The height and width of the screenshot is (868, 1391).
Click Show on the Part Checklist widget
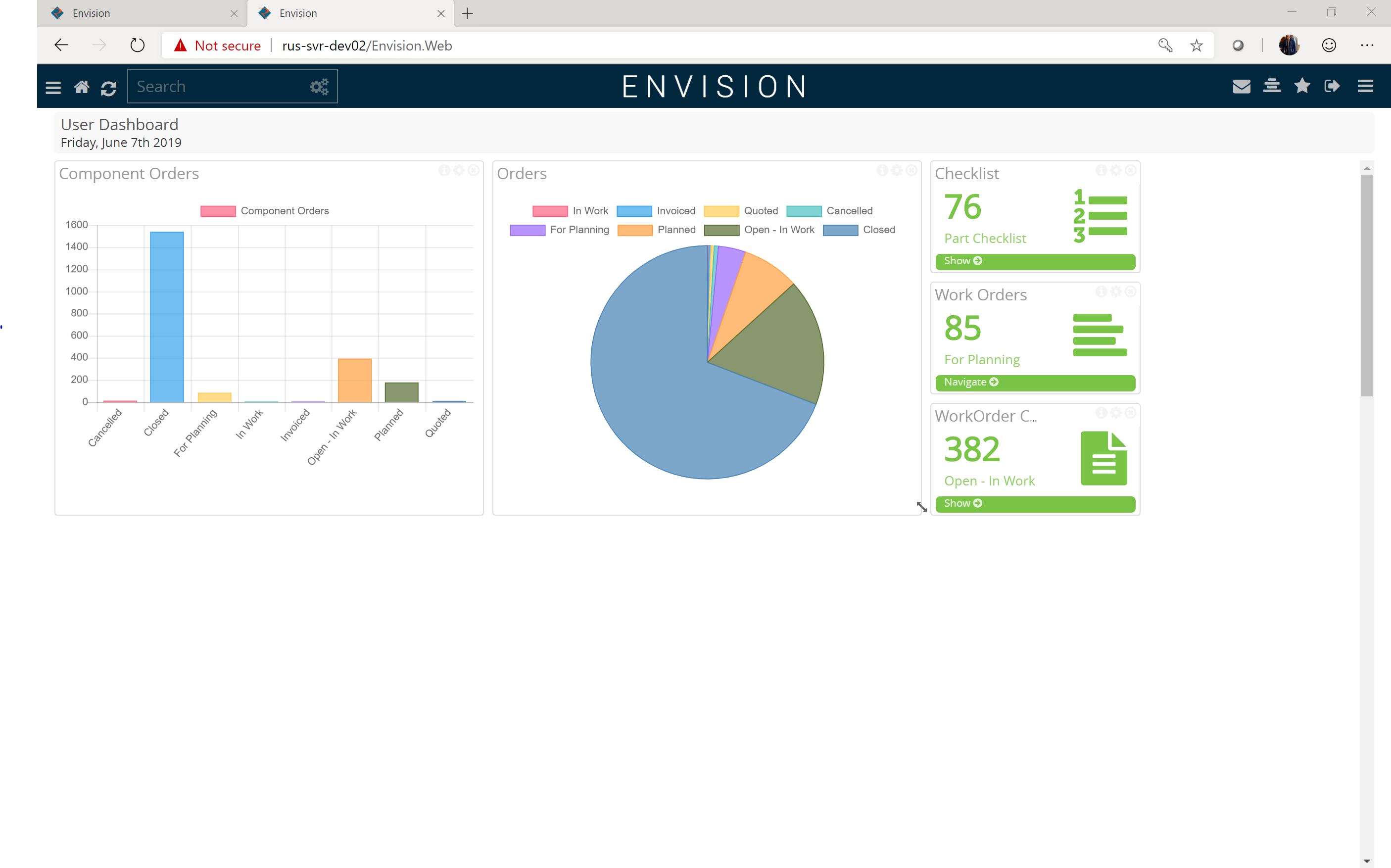(1035, 262)
